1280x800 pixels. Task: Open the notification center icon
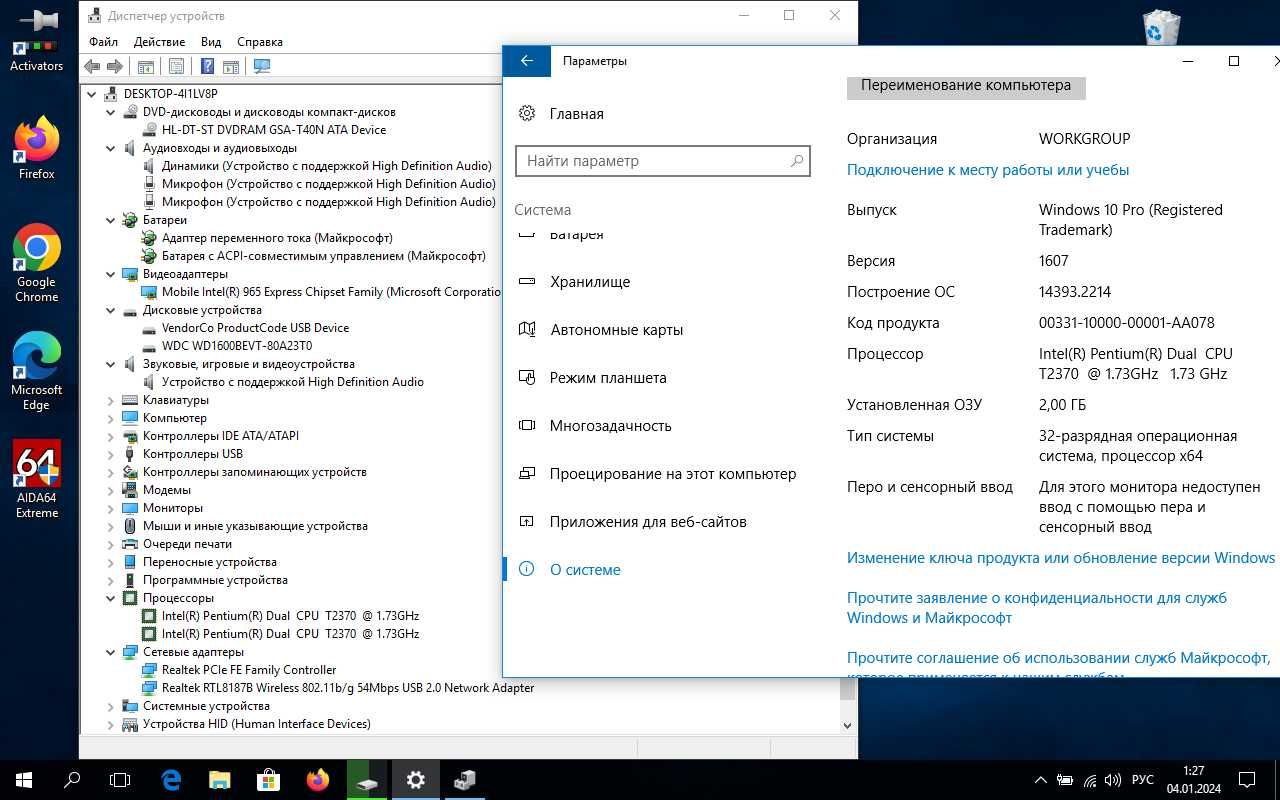[x=1247, y=780]
